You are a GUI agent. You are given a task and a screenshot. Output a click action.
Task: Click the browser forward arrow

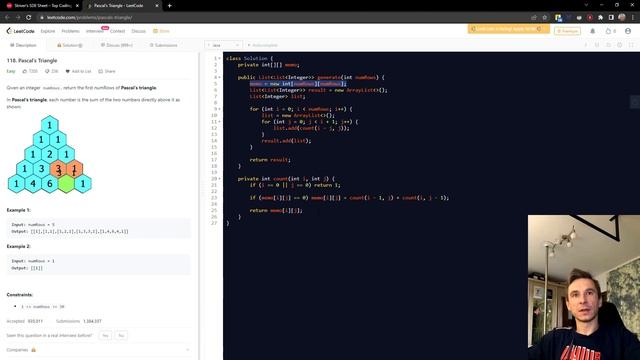click(x=18, y=18)
